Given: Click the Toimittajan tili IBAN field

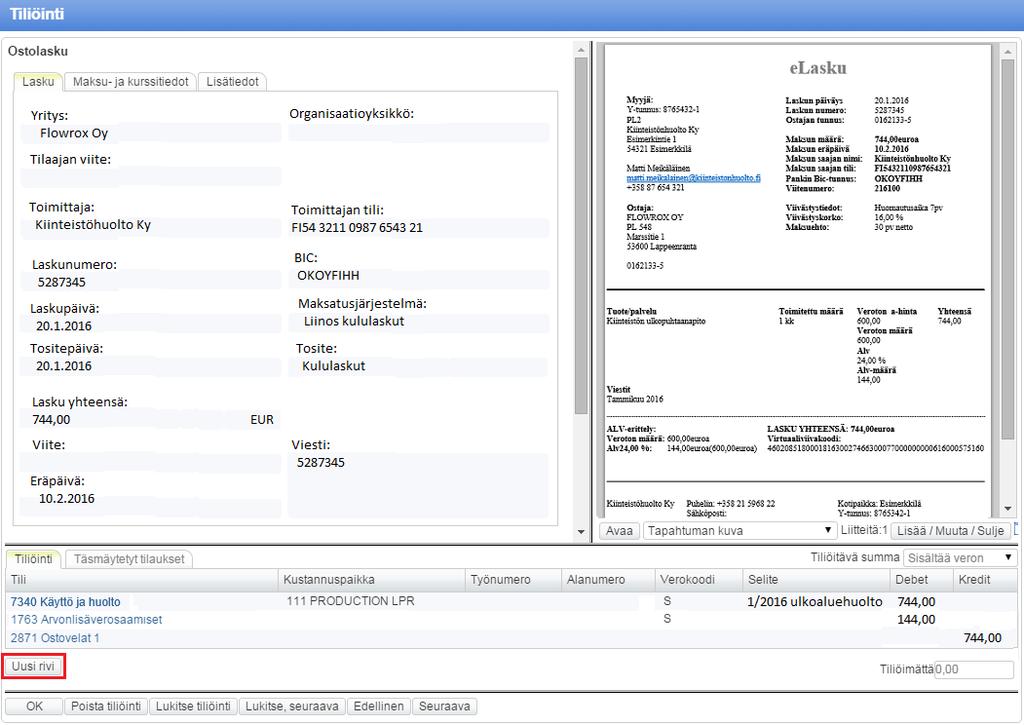Looking at the screenshot, I should [419, 228].
